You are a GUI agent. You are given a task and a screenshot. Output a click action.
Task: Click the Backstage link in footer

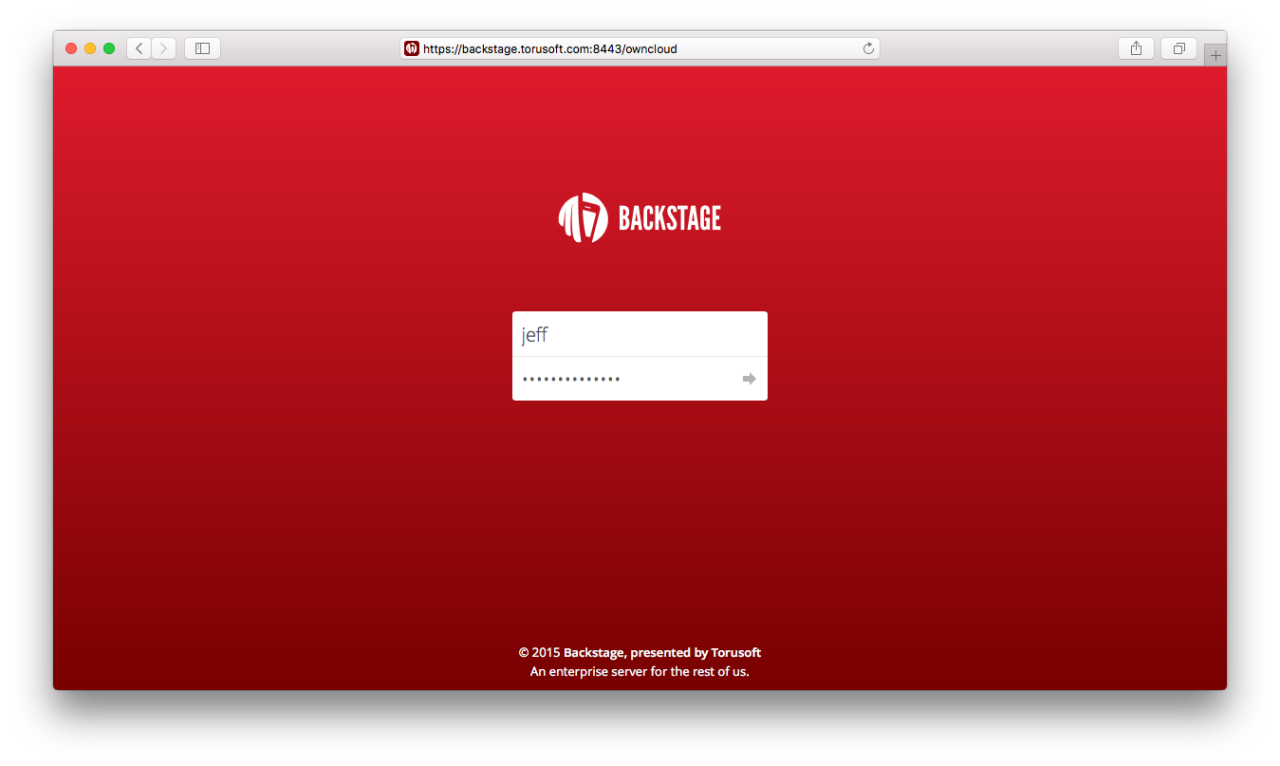(x=594, y=652)
